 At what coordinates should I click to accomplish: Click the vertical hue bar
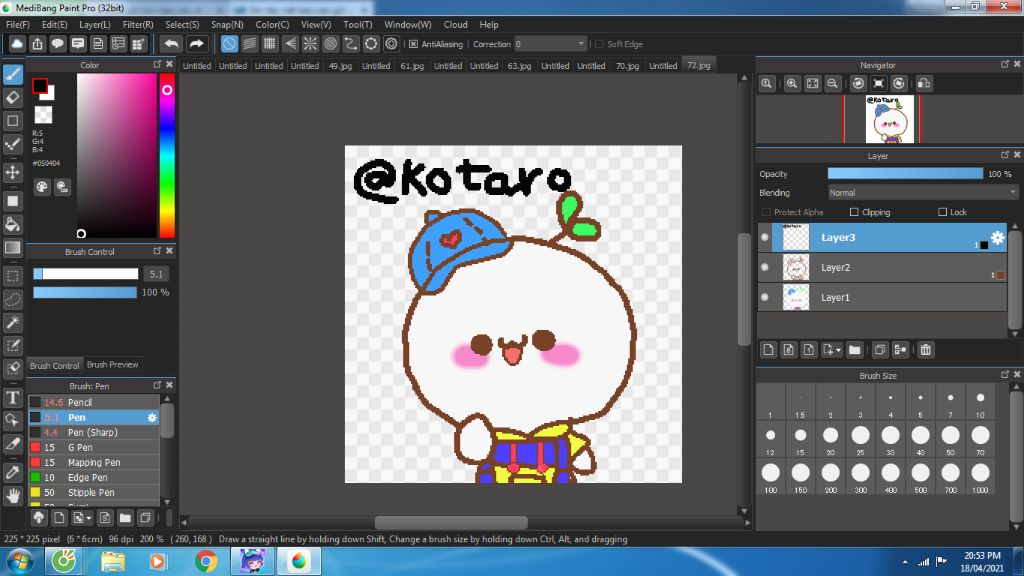click(167, 155)
